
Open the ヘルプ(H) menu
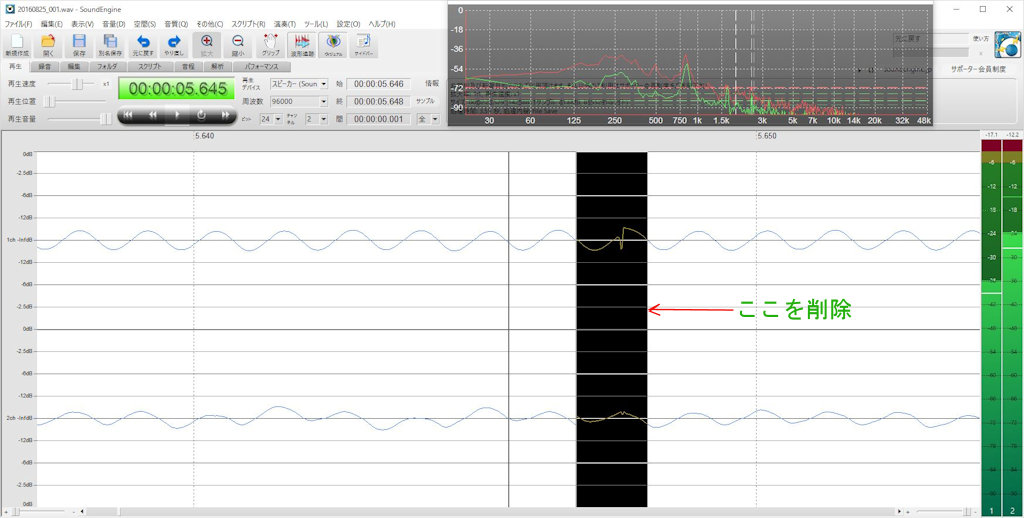click(x=382, y=24)
